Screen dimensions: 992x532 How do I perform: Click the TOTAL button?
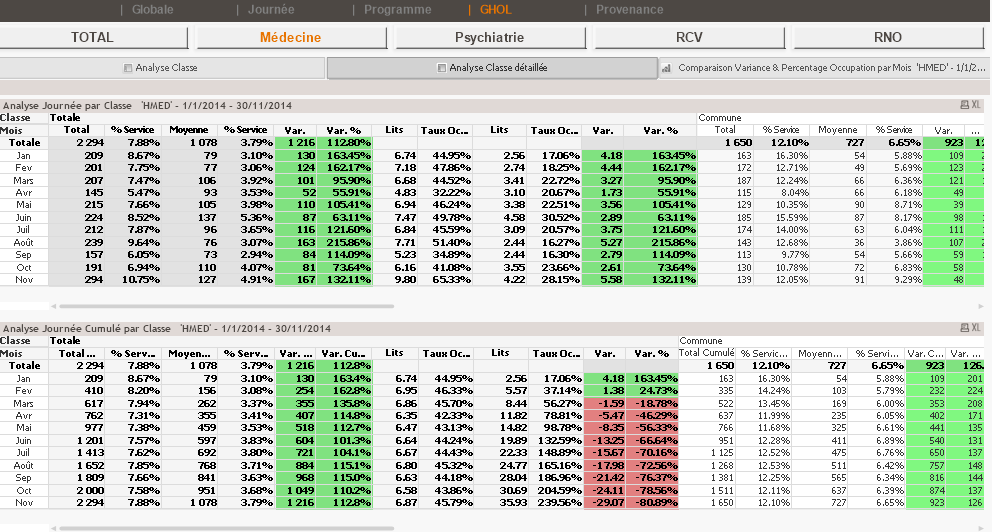pos(93,37)
